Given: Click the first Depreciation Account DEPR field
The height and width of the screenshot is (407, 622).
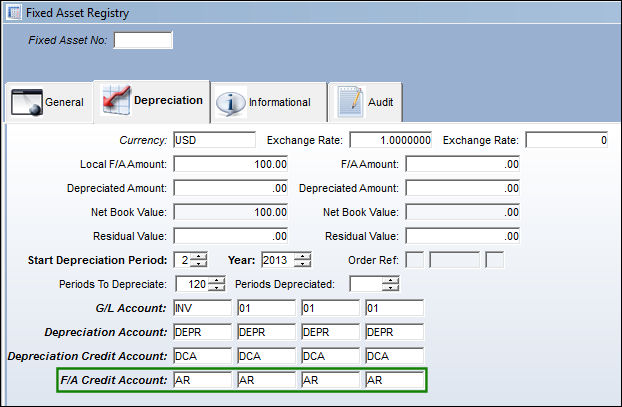Looking at the screenshot, I should coord(203,332).
